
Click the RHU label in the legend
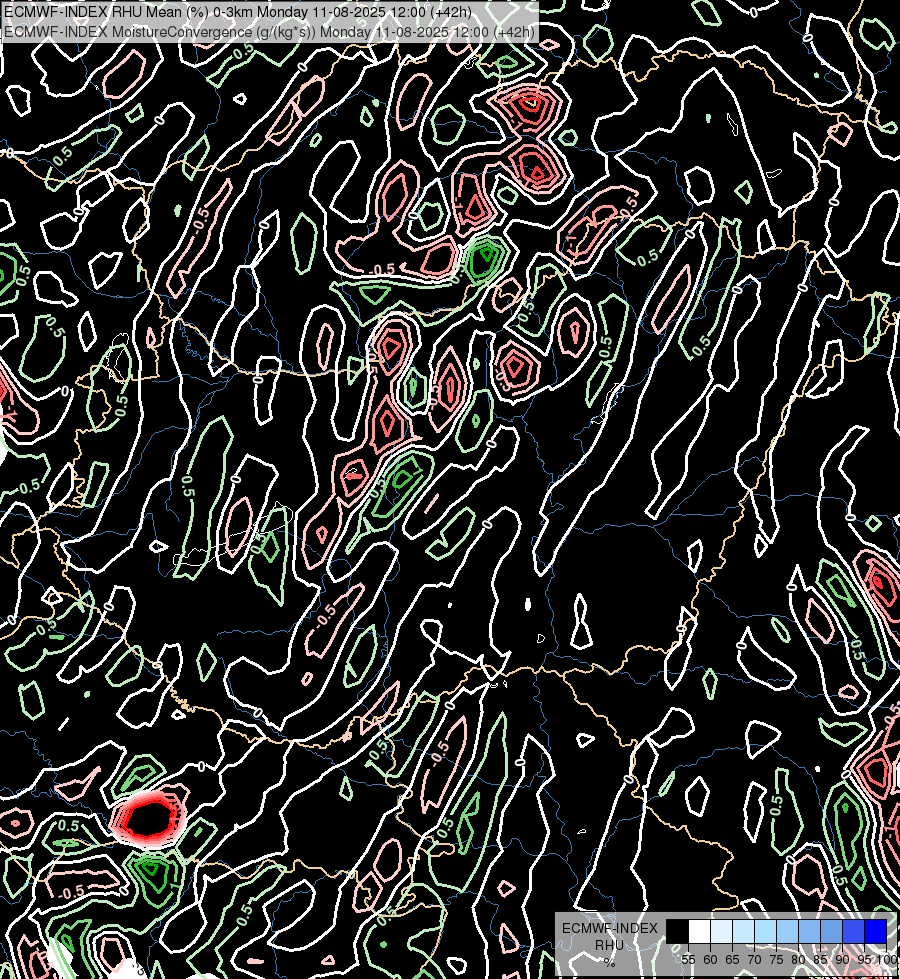click(x=609, y=945)
